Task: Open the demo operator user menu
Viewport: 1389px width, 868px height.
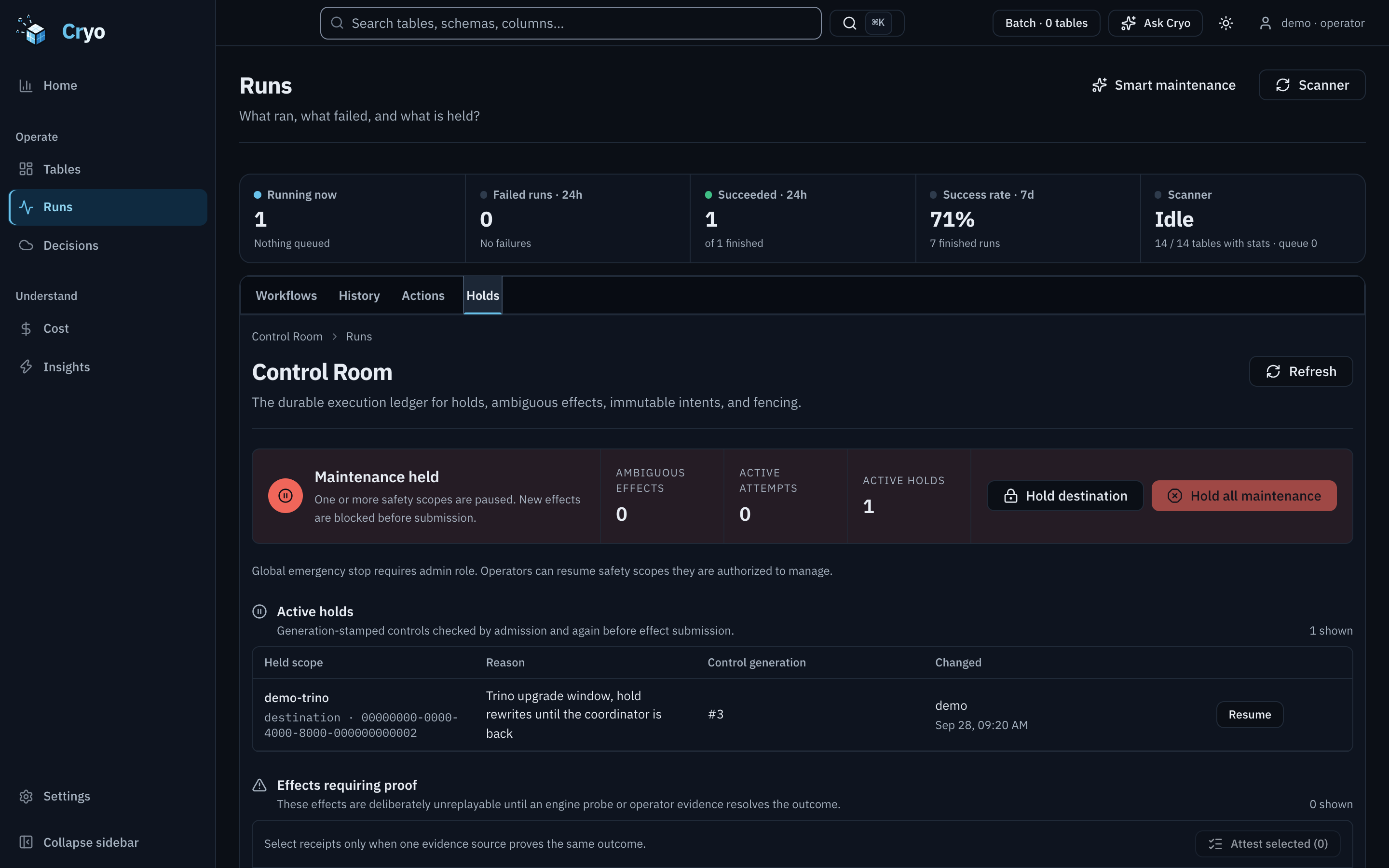Action: pyautogui.click(x=1311, y=23)
